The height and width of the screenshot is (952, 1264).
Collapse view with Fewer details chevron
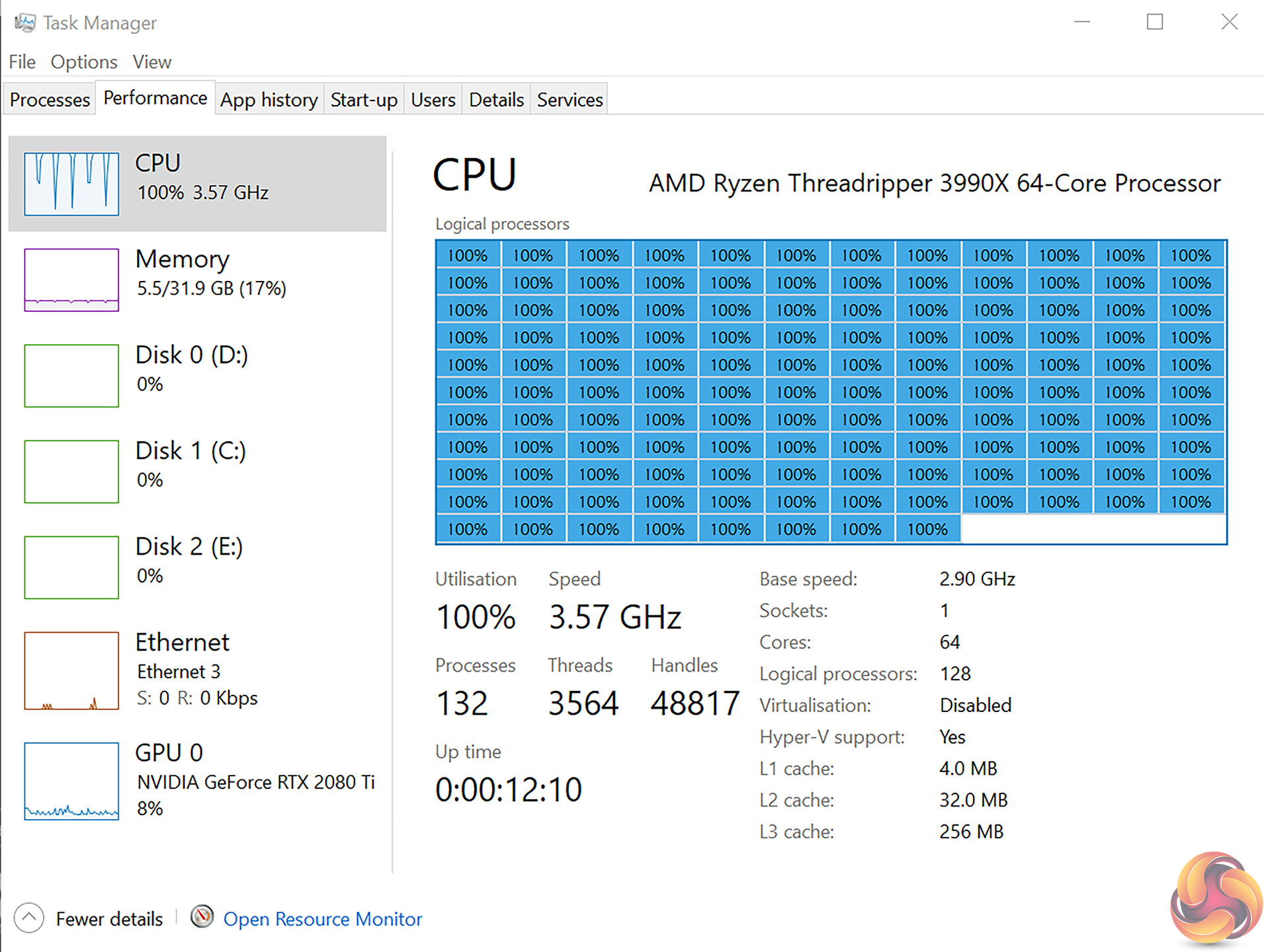pyautogui.click(x=29, y=918)
